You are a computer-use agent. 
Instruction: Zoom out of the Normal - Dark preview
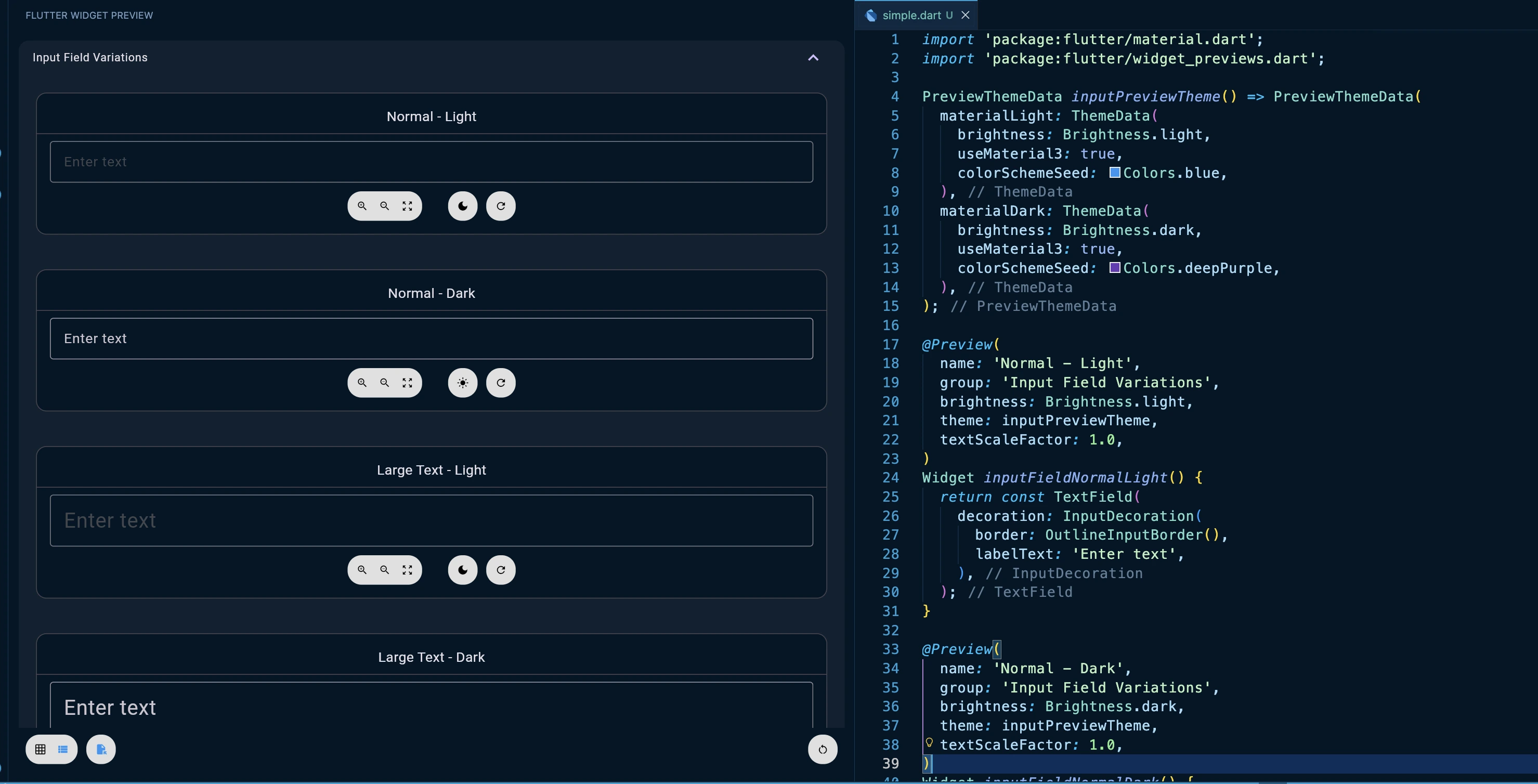pos(384,382)
